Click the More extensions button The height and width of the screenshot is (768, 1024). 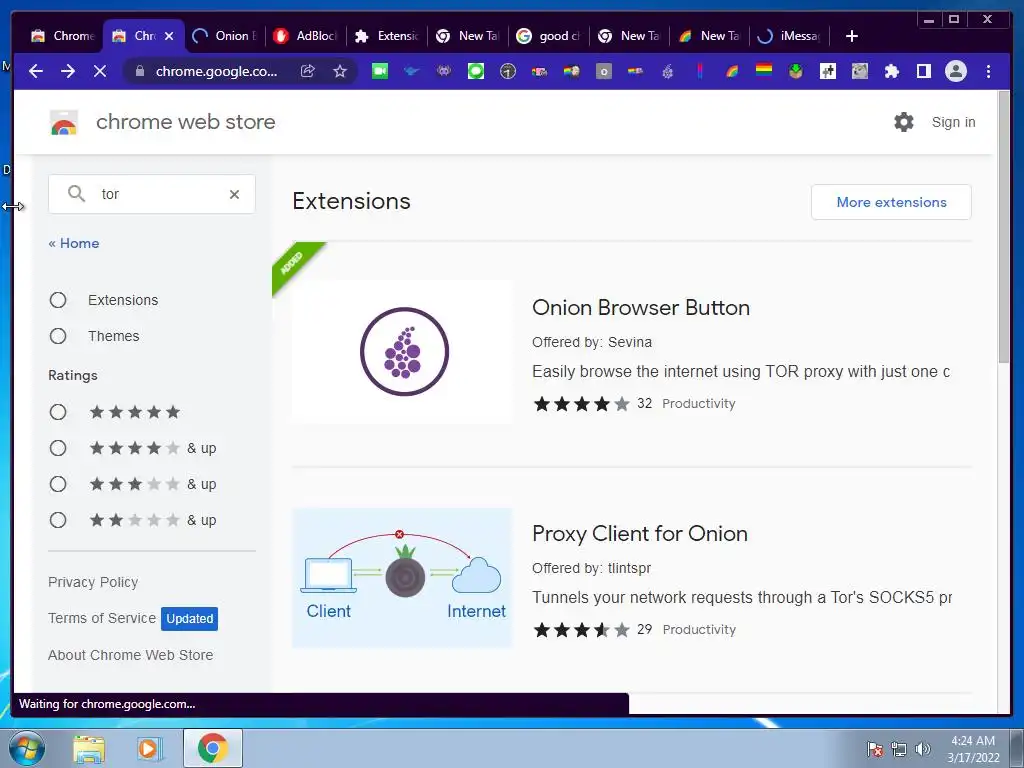[x=891, y=202]
